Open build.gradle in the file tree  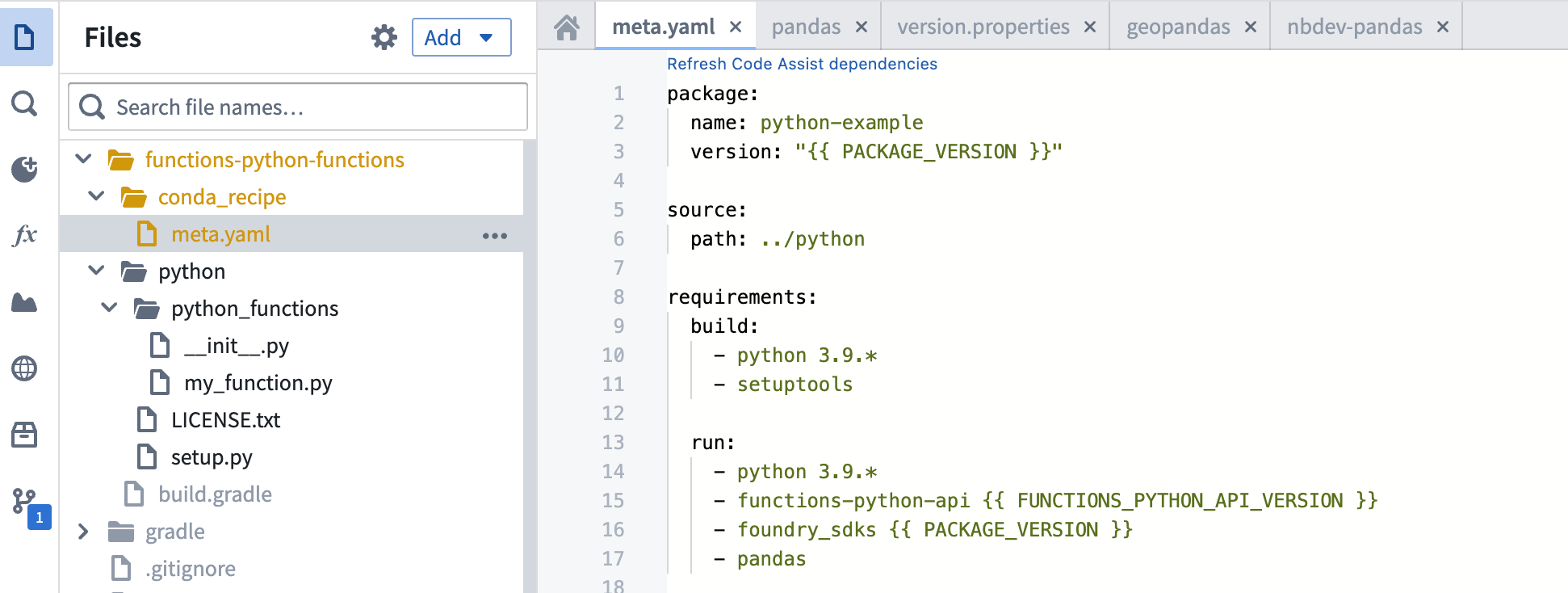click(x=215, y=494)
